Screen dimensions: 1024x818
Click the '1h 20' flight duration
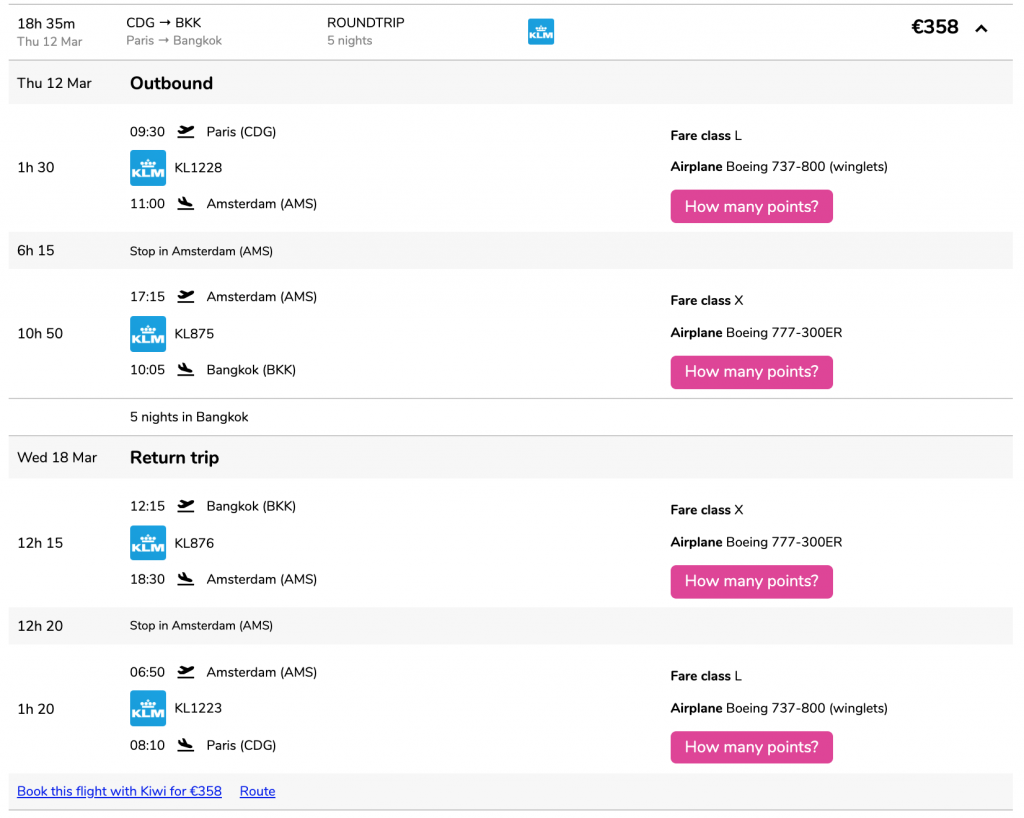(35, 709)
